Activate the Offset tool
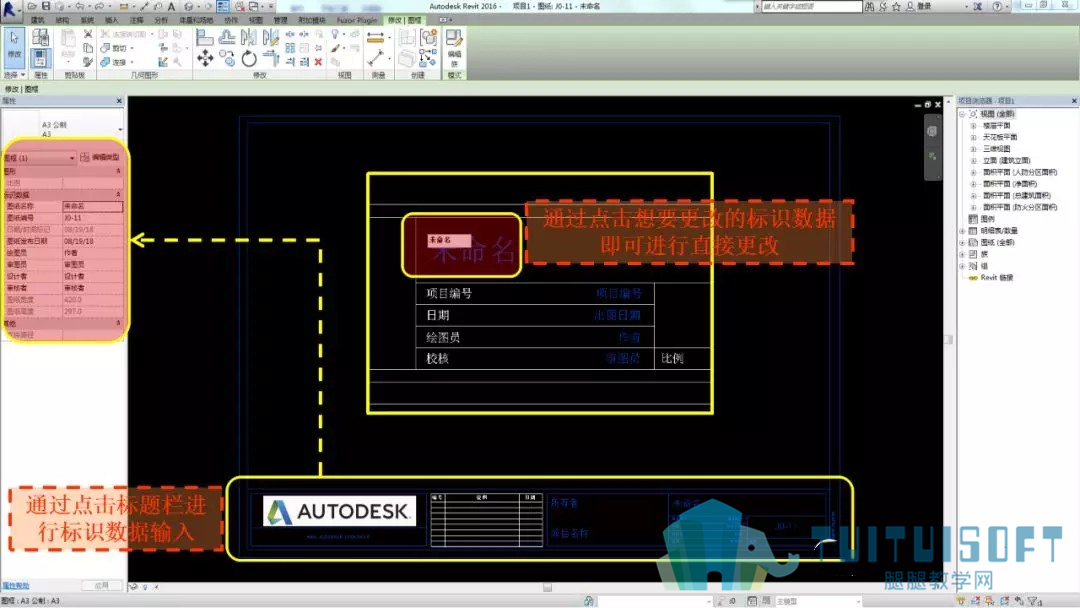 click(227, 37)
